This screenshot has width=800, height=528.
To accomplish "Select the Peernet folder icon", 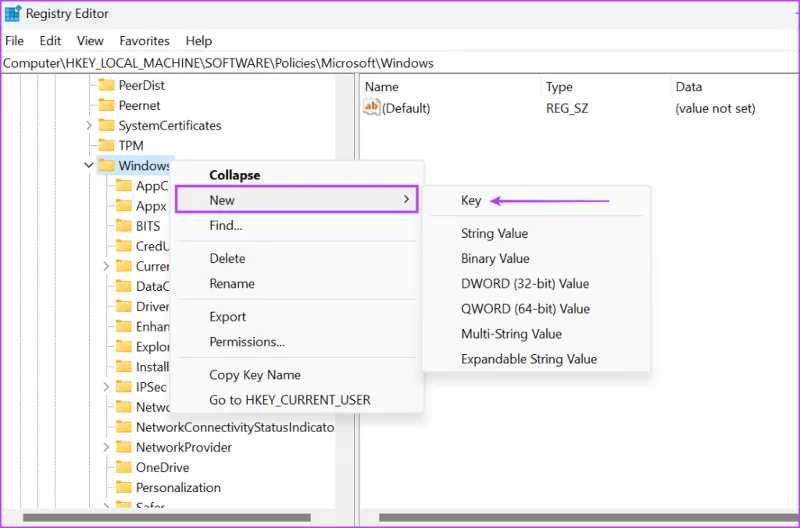I will (106, 105).
